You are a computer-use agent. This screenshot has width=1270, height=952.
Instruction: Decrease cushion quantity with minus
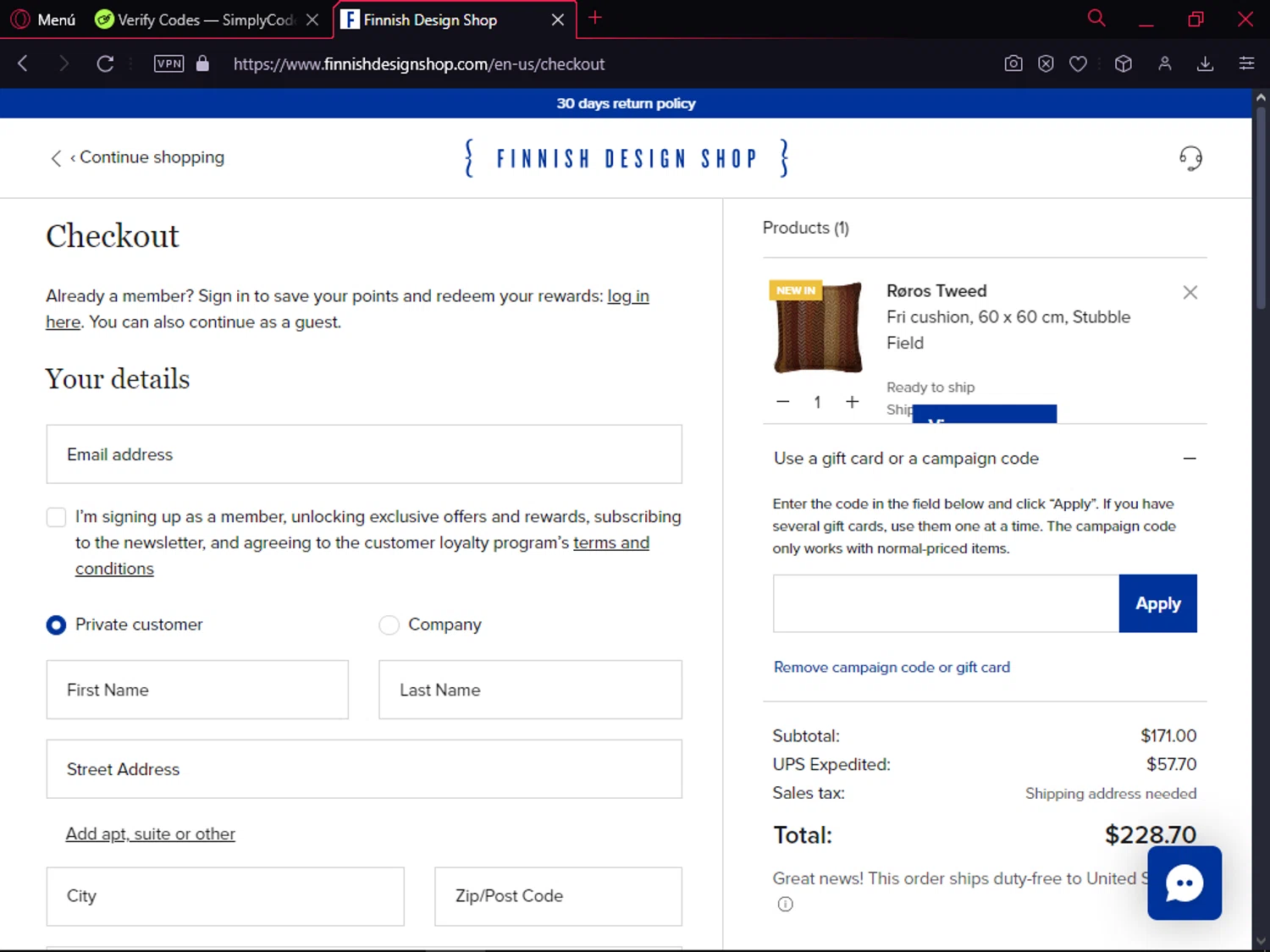(783, 402)
